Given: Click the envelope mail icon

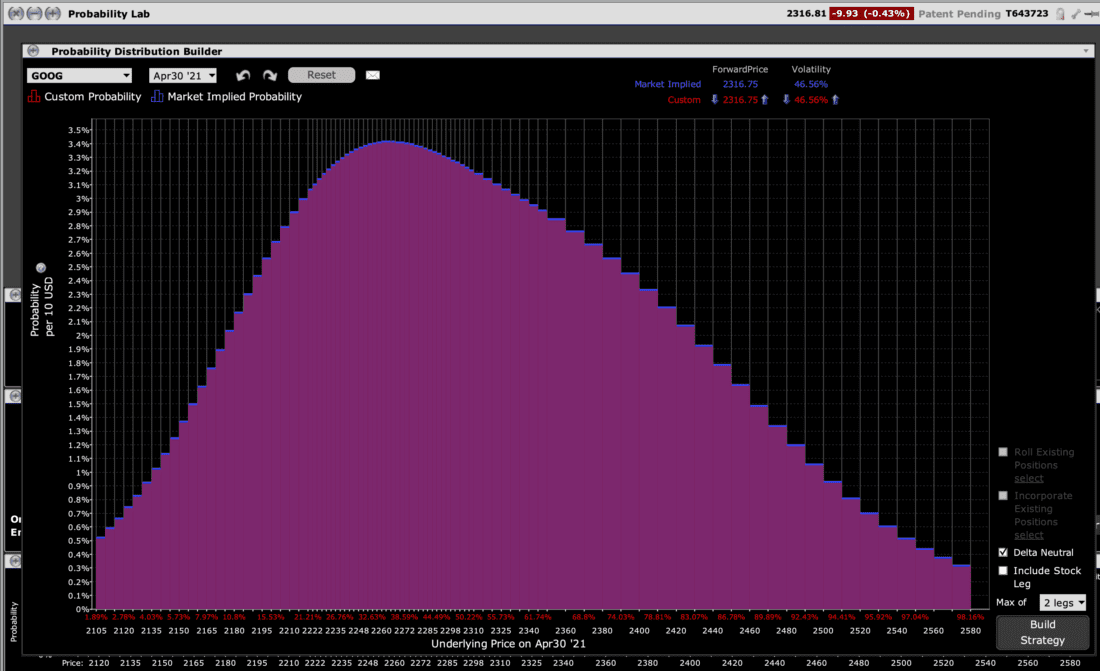Looking at the screenshot, I should (x=373, y=76).
